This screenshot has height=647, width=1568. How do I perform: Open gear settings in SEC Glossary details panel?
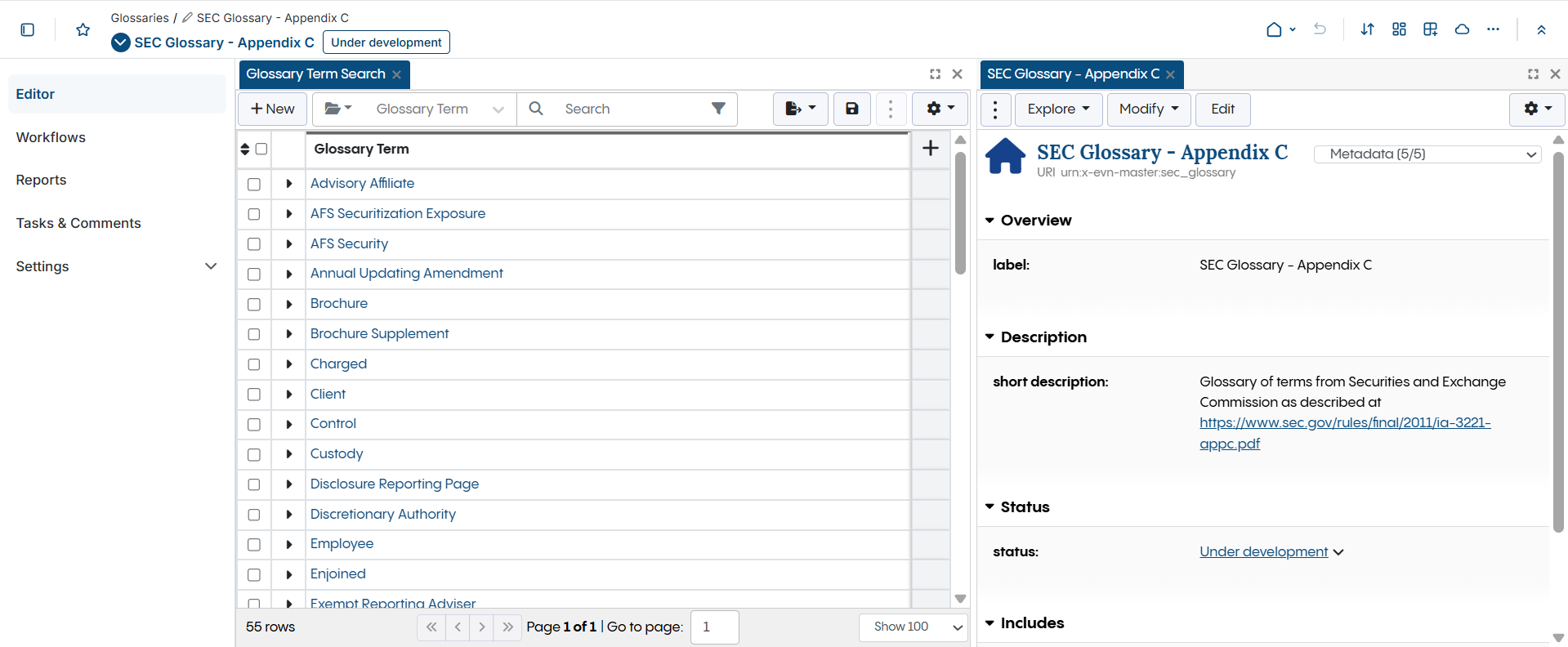tap(1537, 109)
